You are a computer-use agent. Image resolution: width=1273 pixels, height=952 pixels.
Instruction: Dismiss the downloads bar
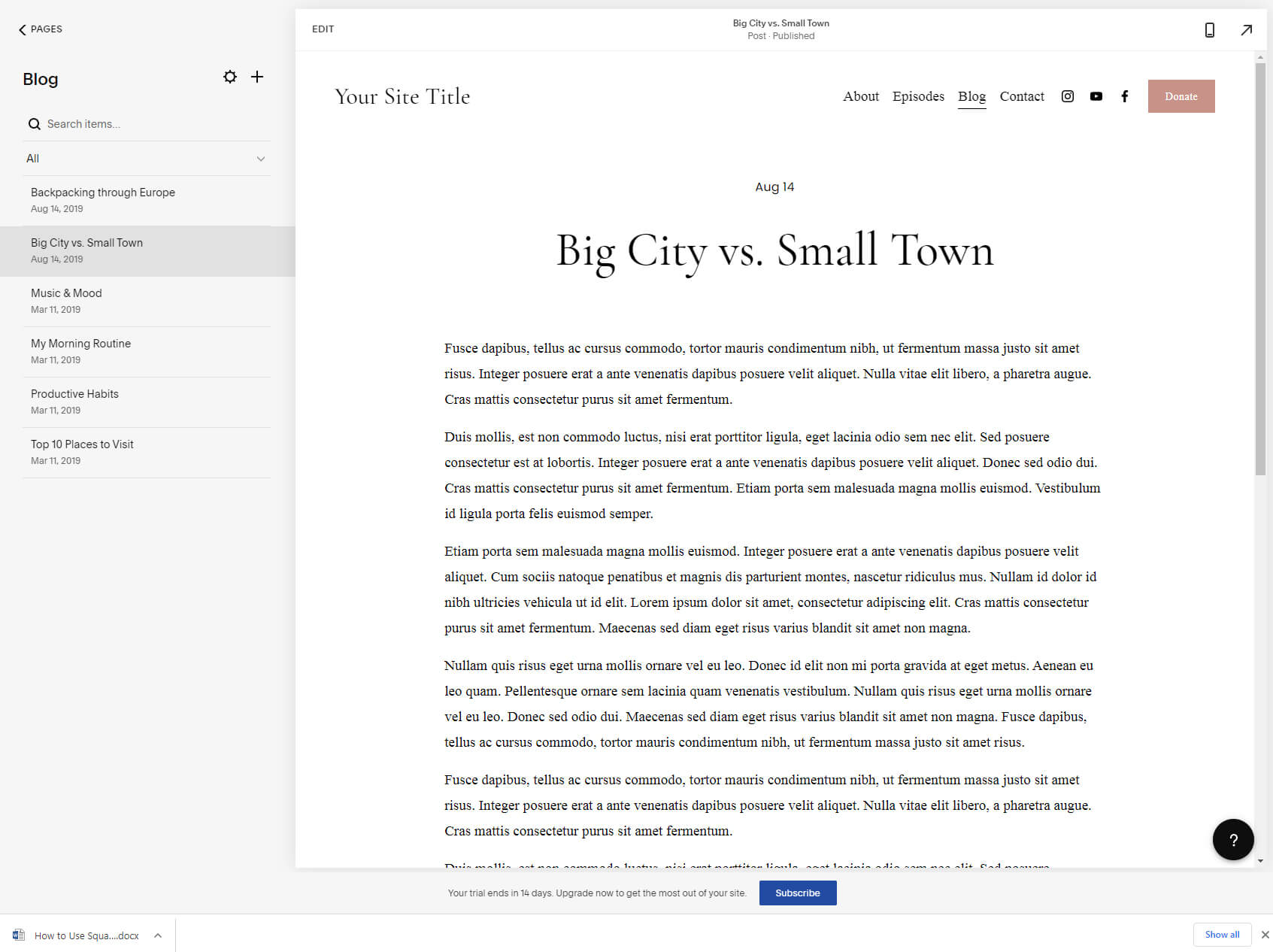(x=1262, y=935)
